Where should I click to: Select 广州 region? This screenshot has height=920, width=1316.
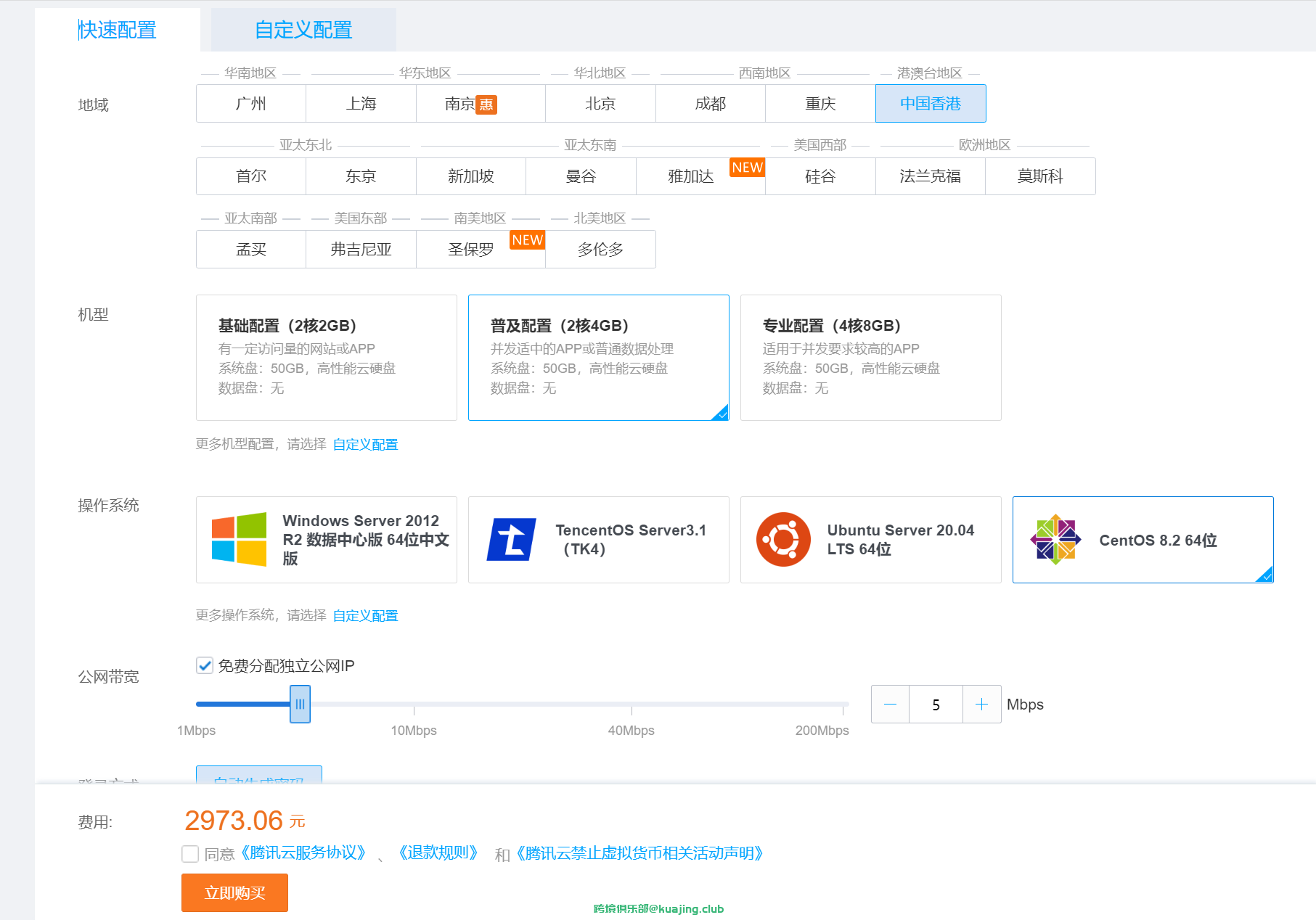(x=251, y=104)
